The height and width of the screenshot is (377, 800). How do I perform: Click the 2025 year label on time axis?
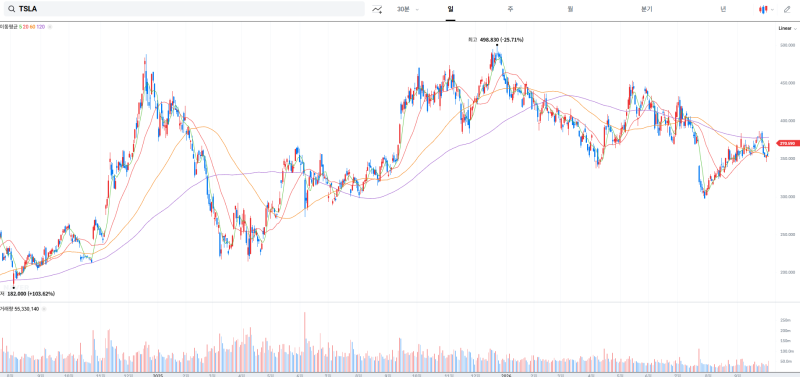click(158, 375)
